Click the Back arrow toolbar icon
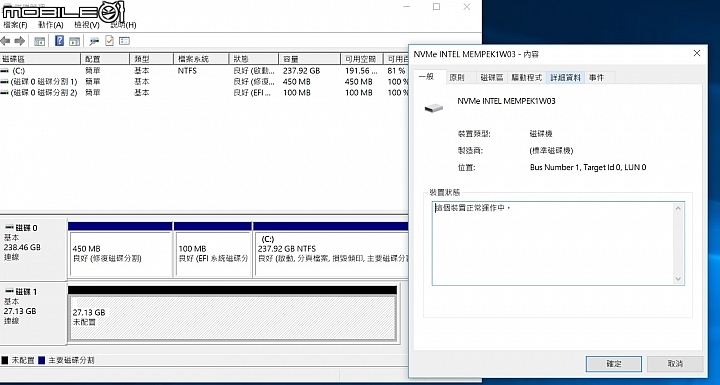 point(6,41)
